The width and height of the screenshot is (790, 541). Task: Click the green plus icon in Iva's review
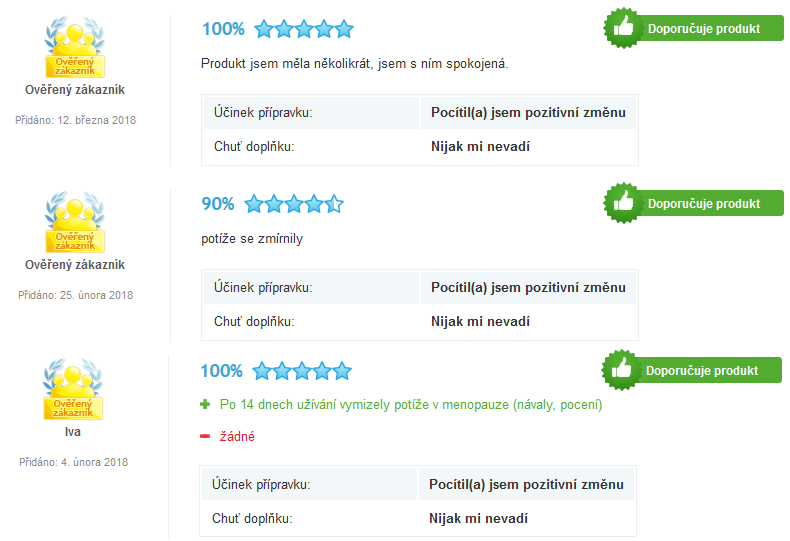click(205, 404)
